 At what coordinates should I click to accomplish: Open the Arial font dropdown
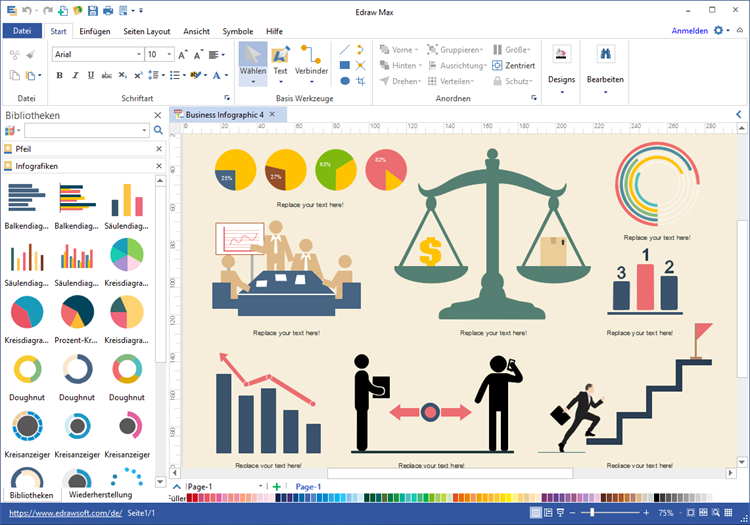(139, 54)
